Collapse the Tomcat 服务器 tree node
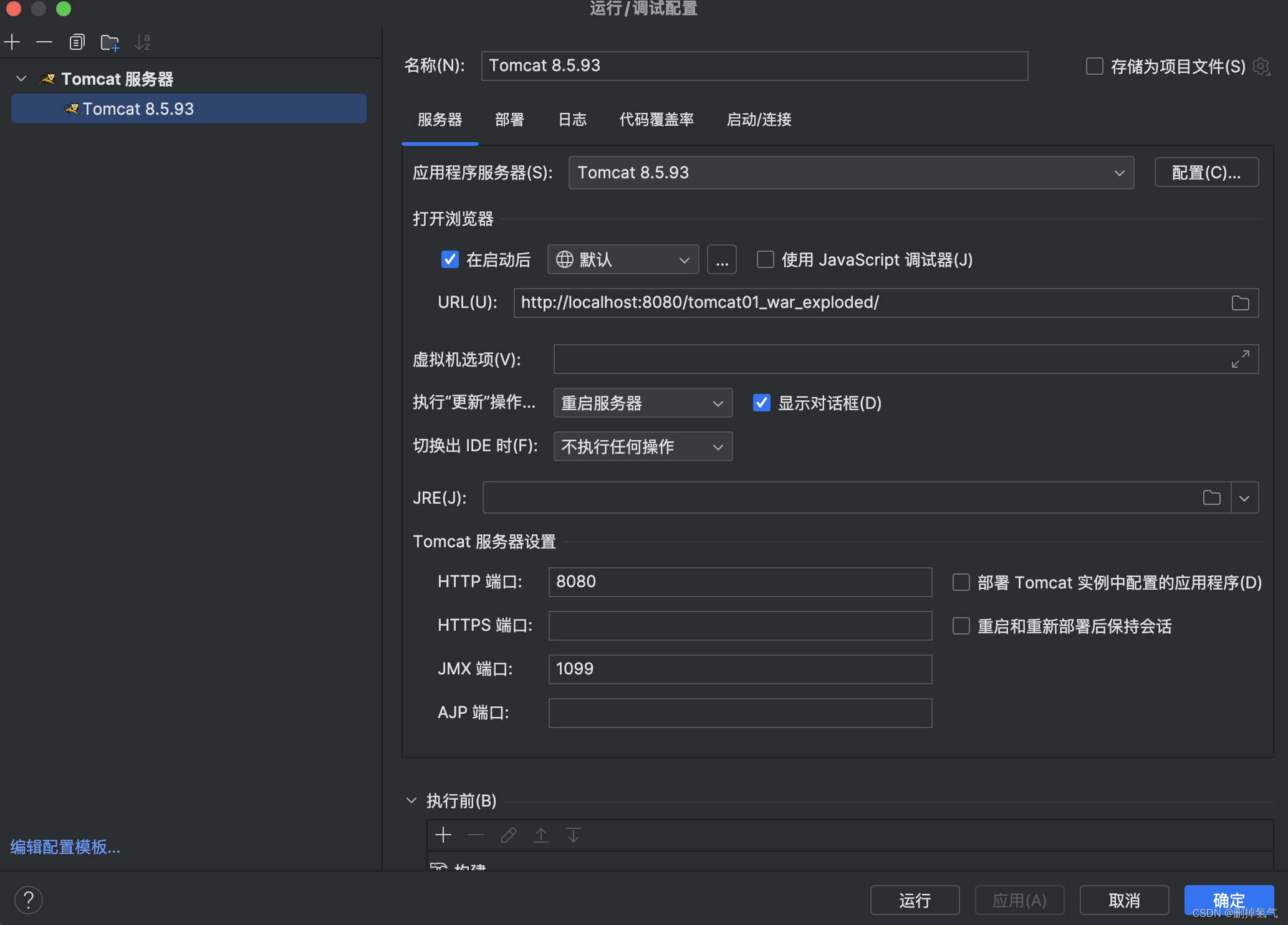This screenshot has height=925, width=1288. coord(21,79)
